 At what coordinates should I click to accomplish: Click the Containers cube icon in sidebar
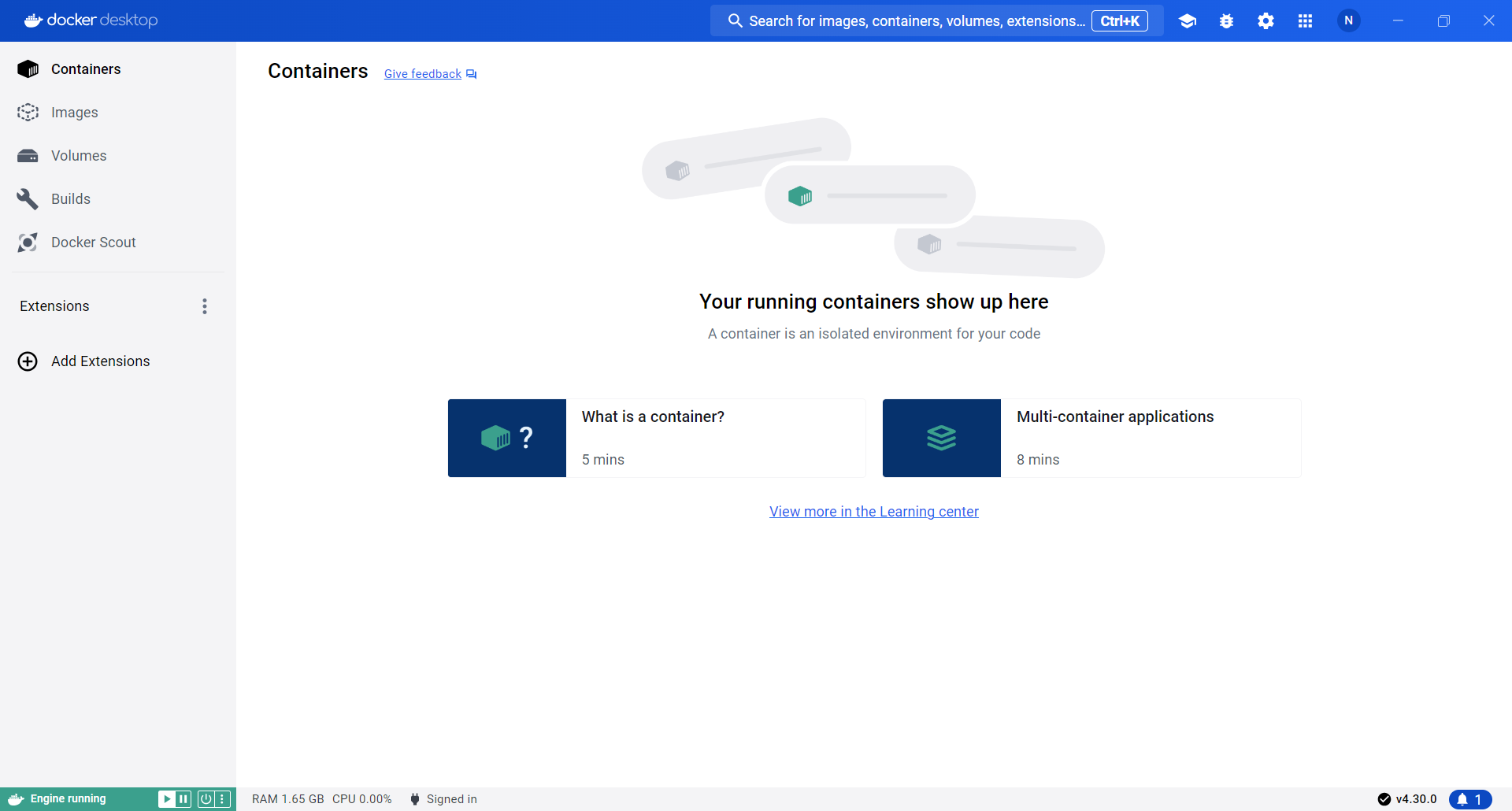(28, 69)
